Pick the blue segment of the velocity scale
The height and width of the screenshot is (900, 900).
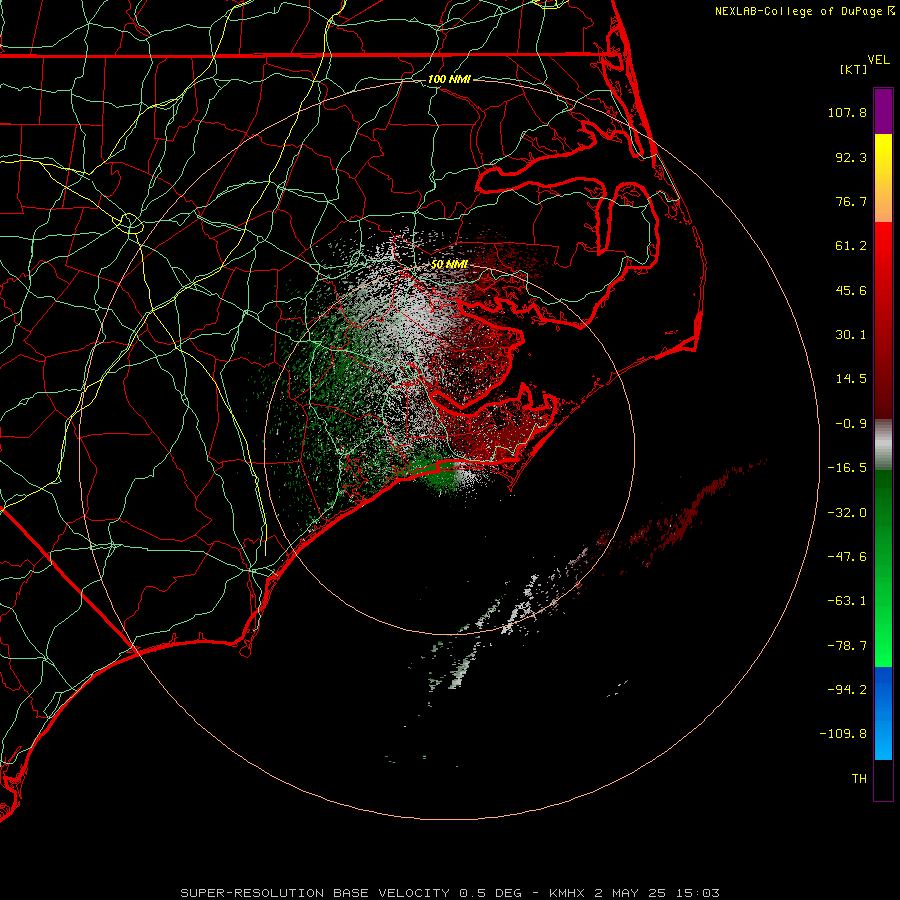(883, 713)
